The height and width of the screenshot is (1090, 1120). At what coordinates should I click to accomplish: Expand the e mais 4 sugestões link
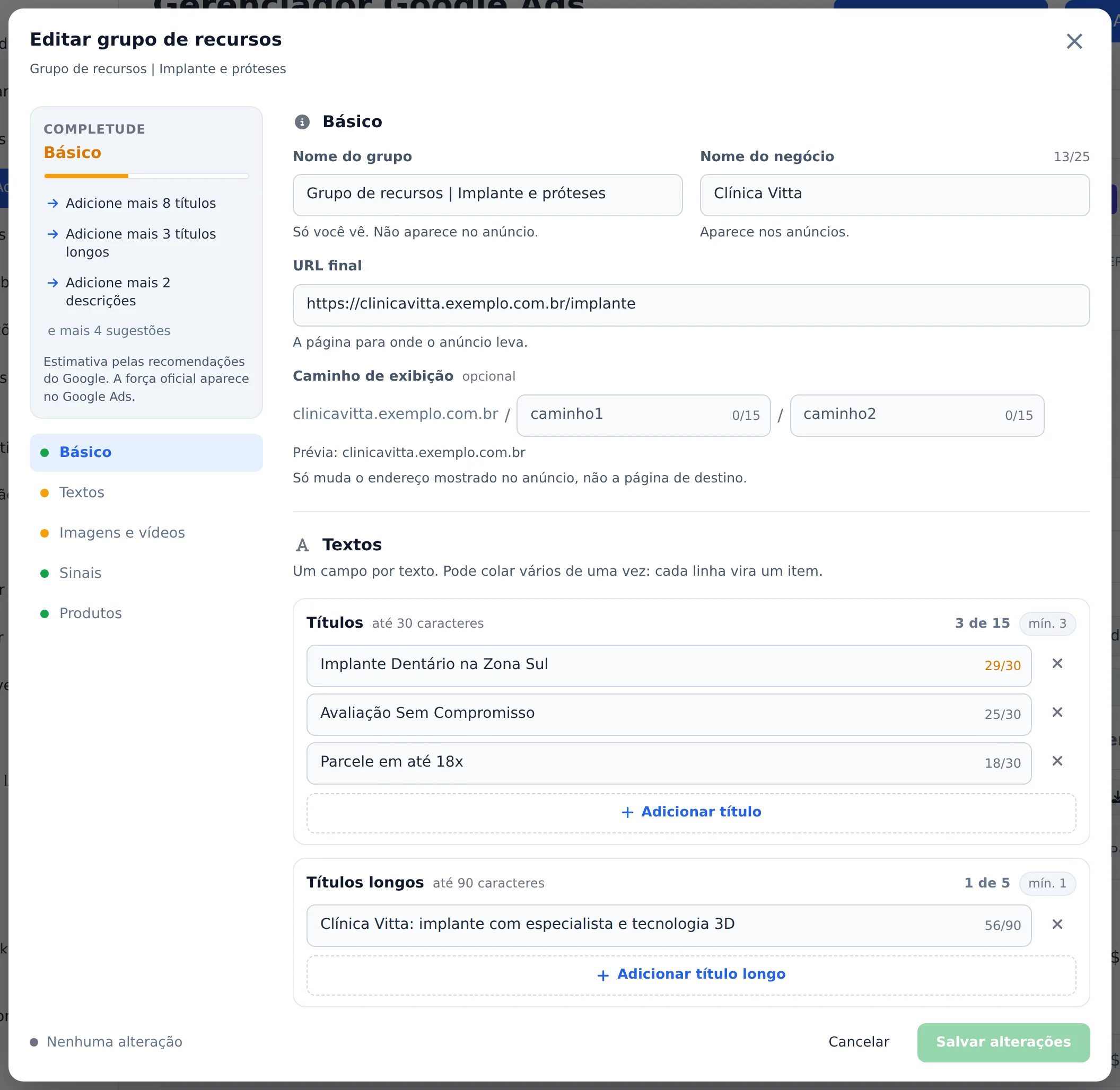pos(109,331)
